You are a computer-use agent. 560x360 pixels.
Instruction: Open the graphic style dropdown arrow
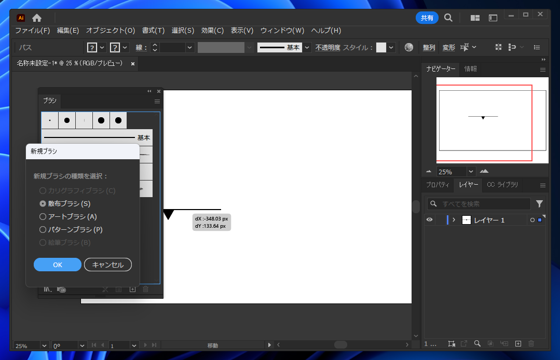391,47
